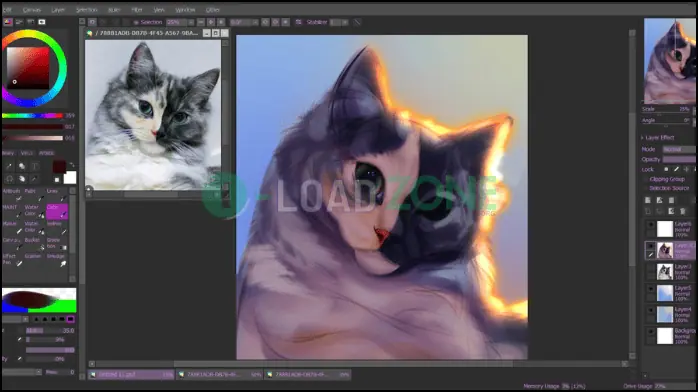
Task: Toggle visibility of Layer5
Action: point(650,289)
